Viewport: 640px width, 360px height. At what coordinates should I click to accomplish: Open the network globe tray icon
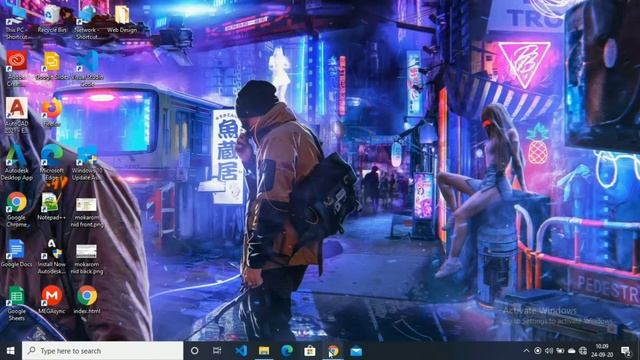click(583, 351)
